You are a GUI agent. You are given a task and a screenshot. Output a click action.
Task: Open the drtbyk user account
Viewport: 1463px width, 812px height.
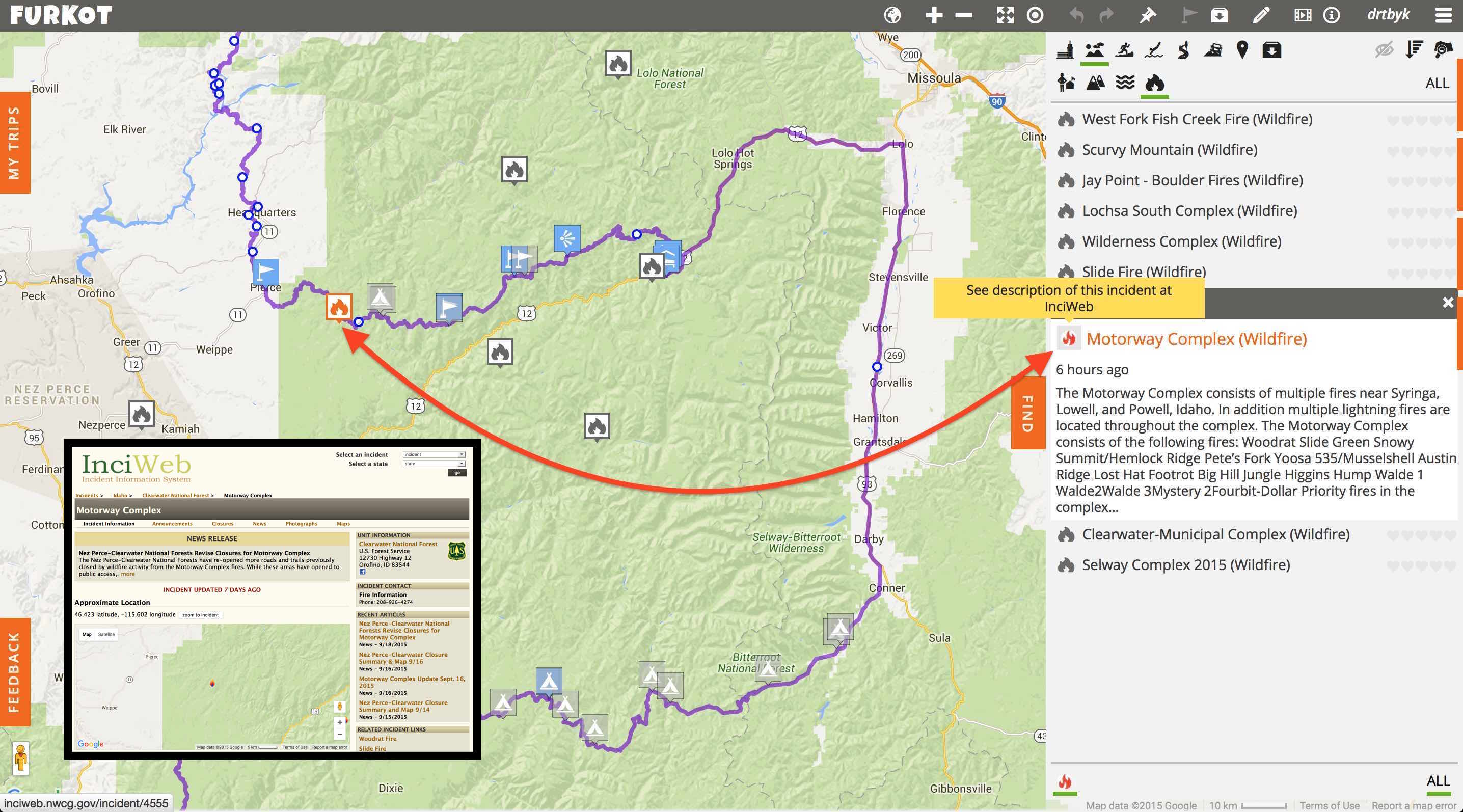[x=1388, y=15]
